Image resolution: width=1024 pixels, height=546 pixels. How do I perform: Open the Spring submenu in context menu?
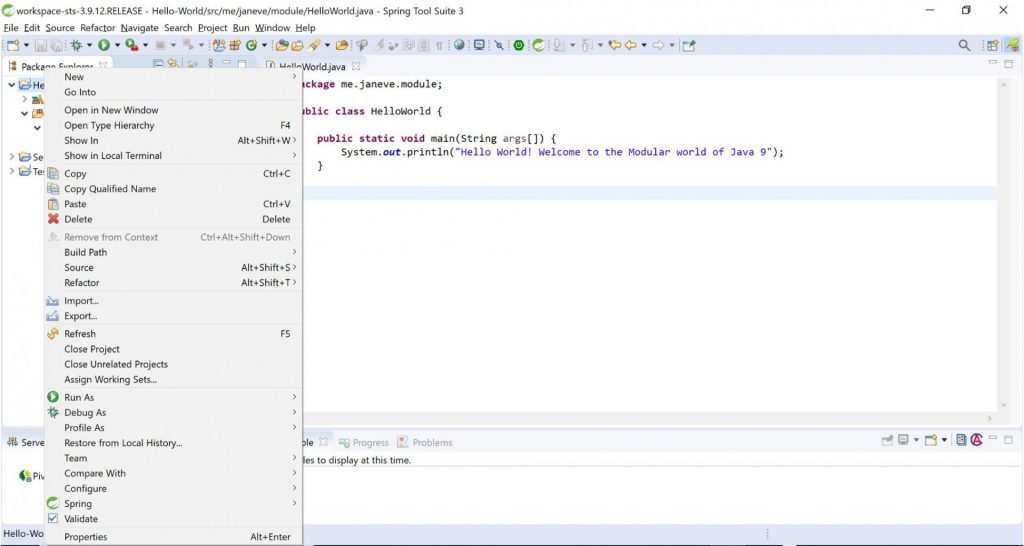pyautogui.click(x=173, y=504)
